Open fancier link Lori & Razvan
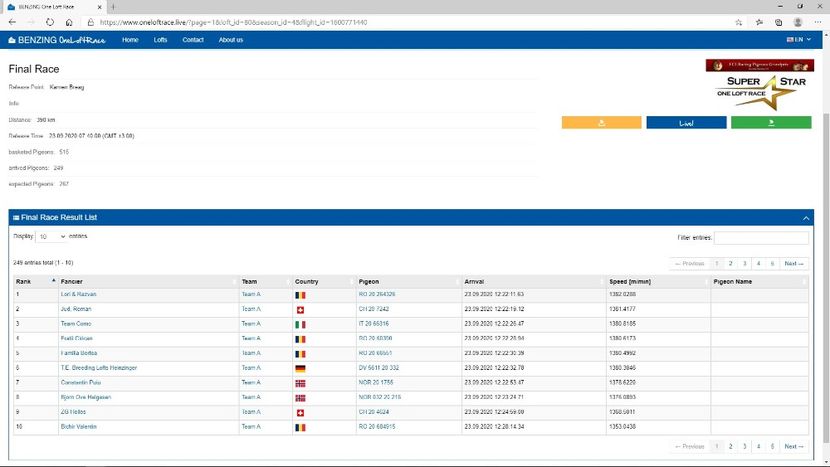 point(79,295)
